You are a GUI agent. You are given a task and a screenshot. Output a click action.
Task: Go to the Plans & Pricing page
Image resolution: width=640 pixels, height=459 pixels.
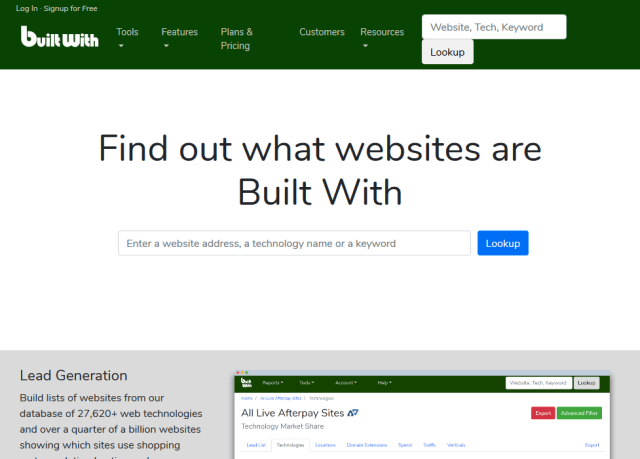(236, 38)
